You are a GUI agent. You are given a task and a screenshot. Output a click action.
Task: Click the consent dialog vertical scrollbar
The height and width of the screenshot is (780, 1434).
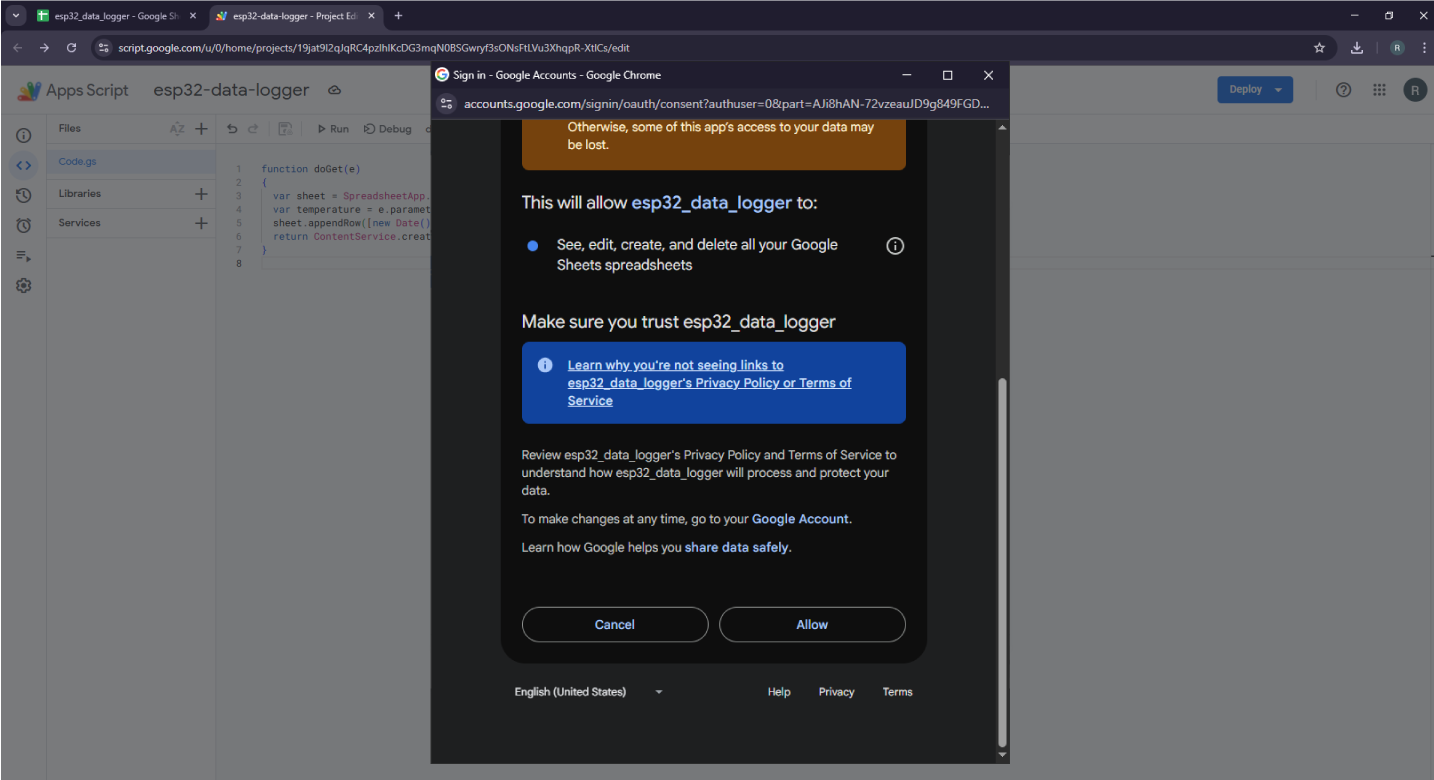pos(1002,560)
